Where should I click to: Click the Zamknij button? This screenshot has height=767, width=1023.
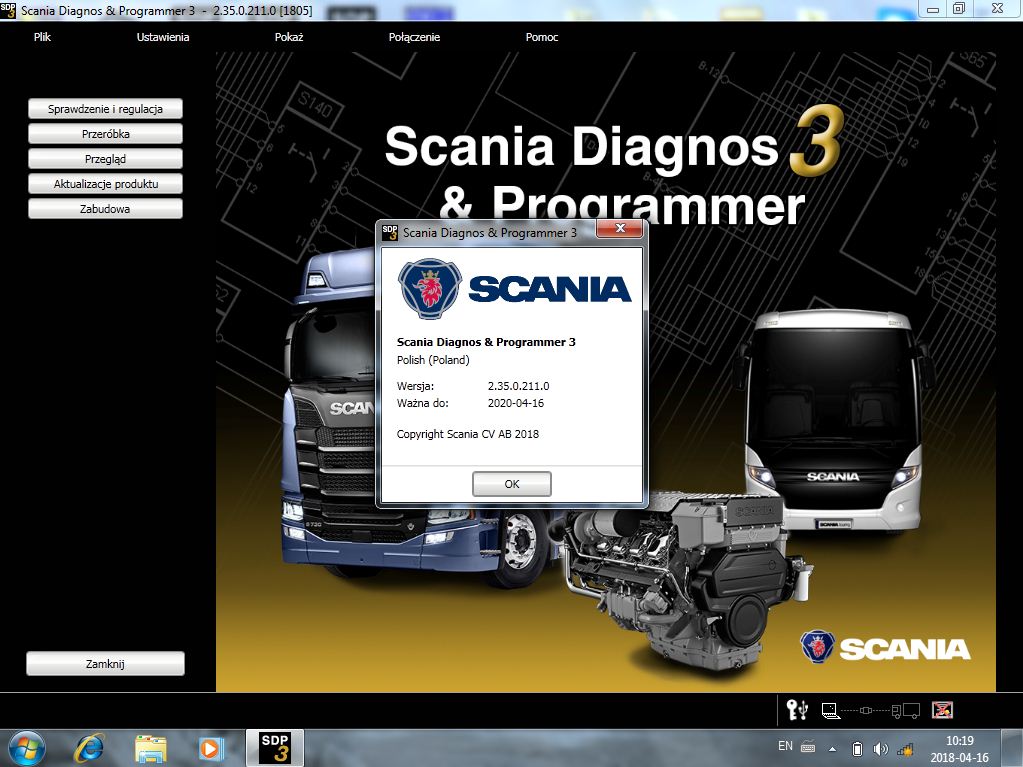click(105, 664)
